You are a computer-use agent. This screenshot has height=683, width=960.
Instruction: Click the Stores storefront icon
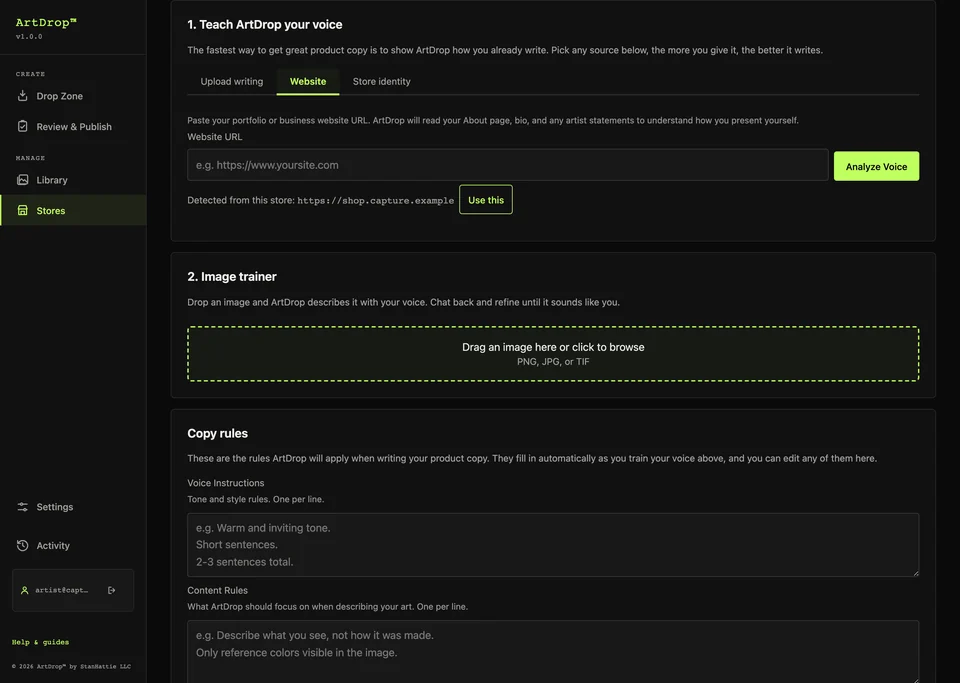point(23,210)
